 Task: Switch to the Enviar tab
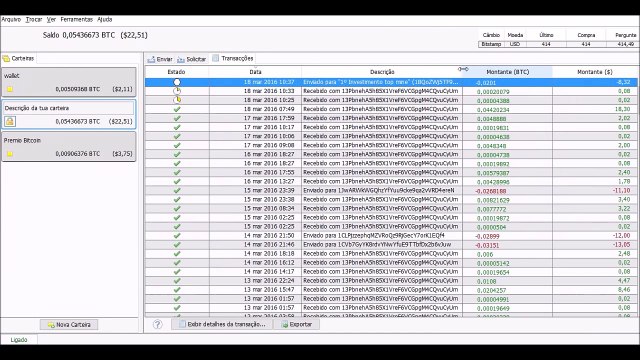pos(160,59)
